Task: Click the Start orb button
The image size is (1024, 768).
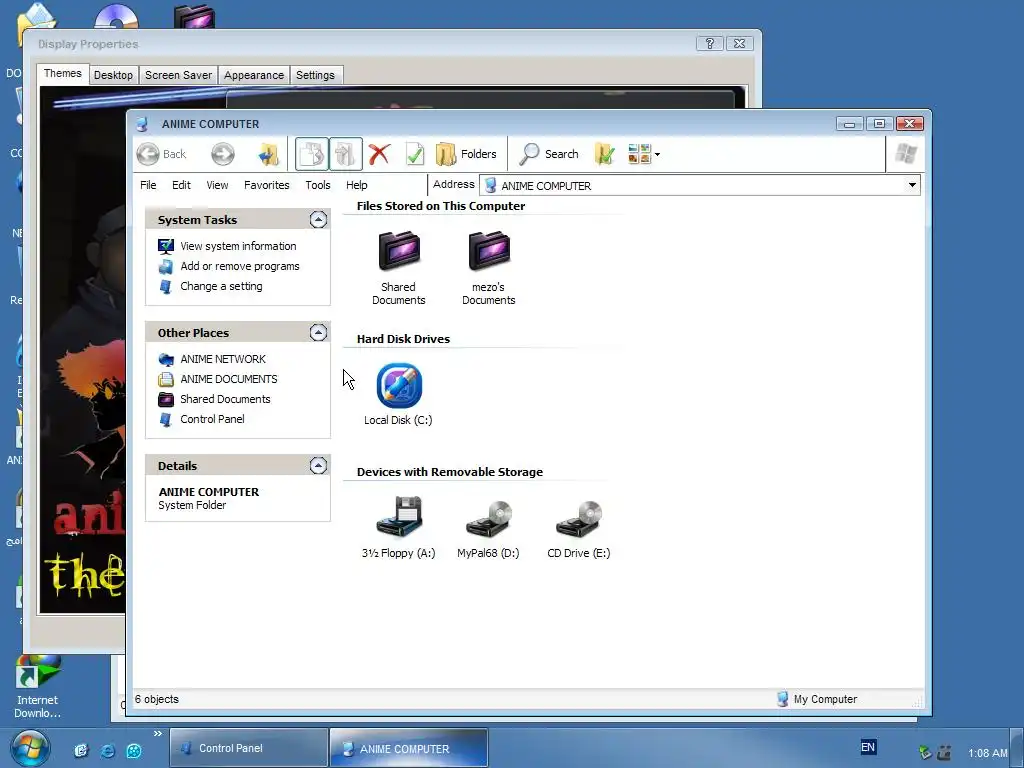Action: [29, 748]
